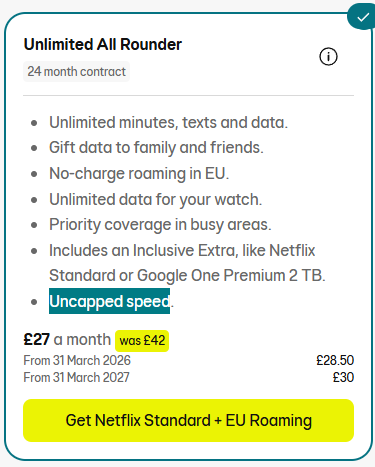This screenshot has width=375, height=467.
Task: Click the £28.50 future price
Action: 335,360
